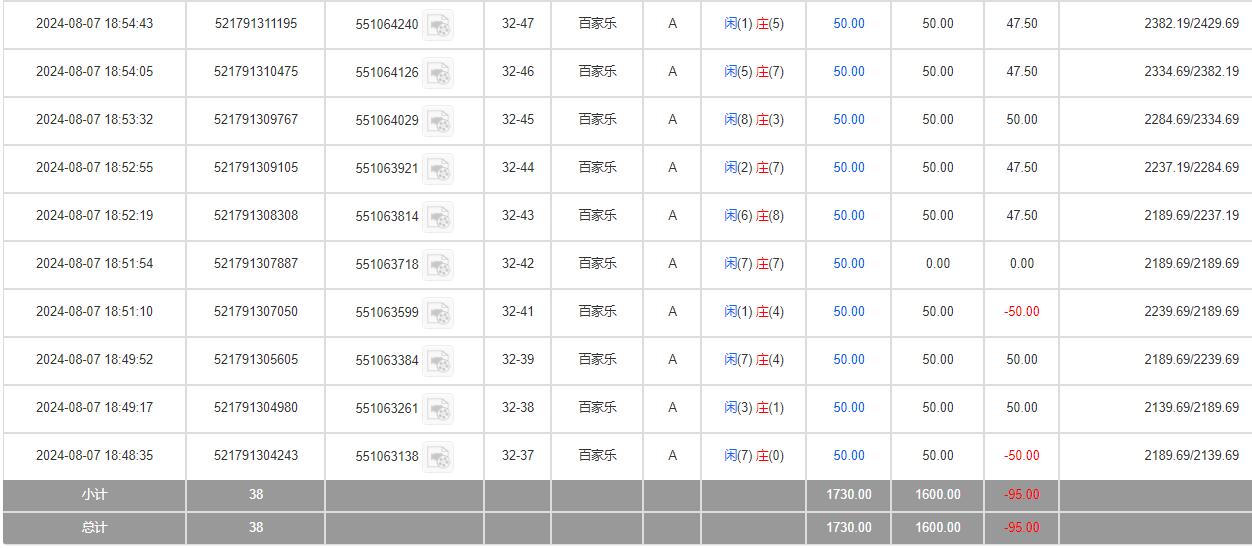
Task: View the replay icon for 551063261
Action: point(438,409)
